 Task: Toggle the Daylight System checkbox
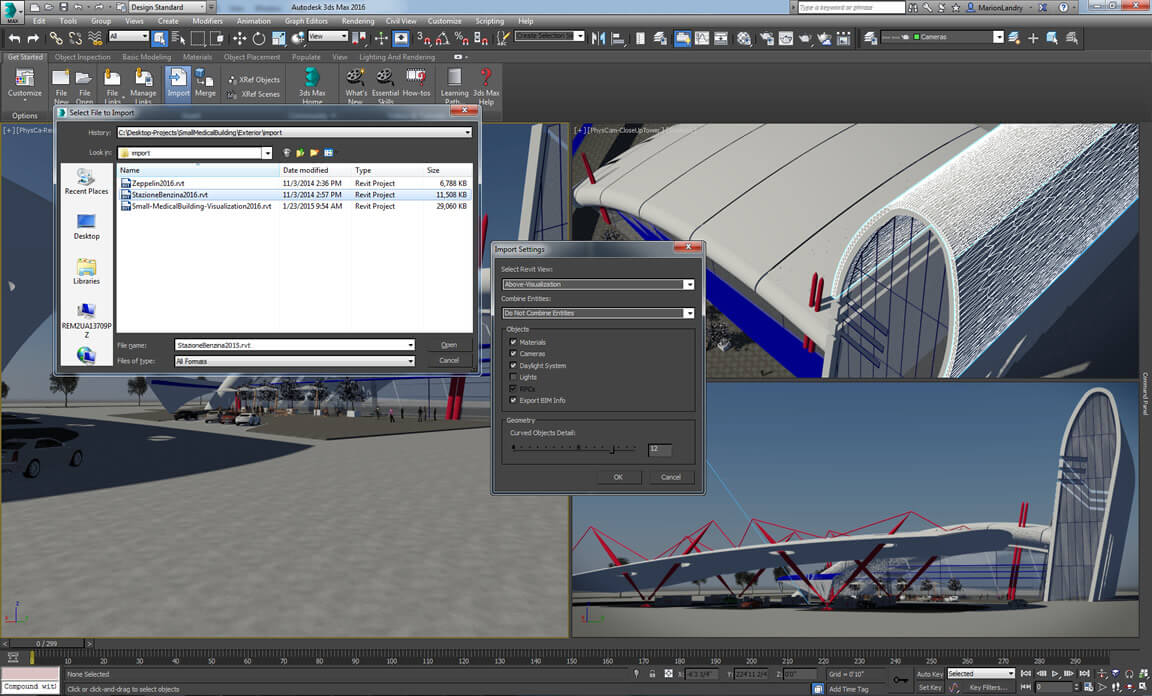pos(514,365)
